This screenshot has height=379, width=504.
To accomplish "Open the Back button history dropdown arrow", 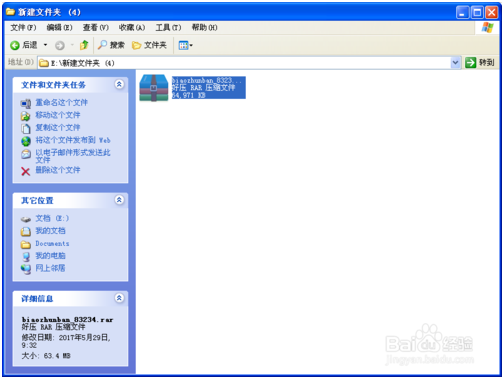I will pyautogui.click(x=46, y=45).
